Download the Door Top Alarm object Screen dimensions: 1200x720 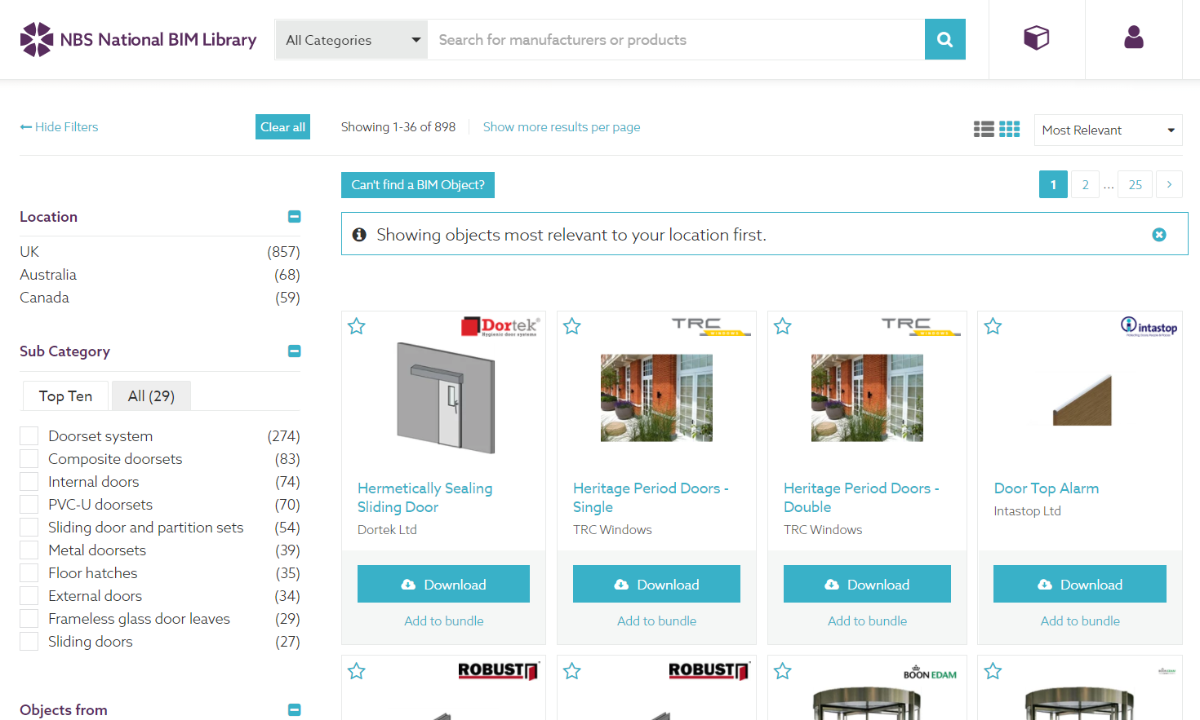(x=1080, y=584)
